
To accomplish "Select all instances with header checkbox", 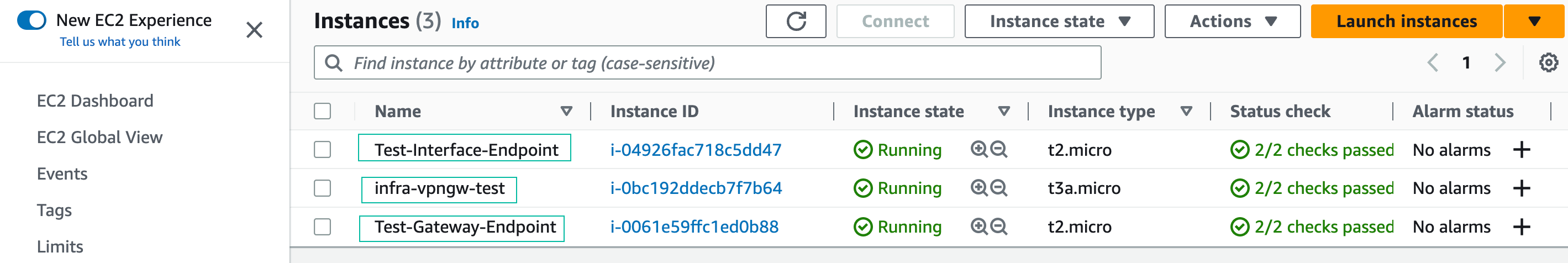I will pyautogui.click(x=323, y=112).
